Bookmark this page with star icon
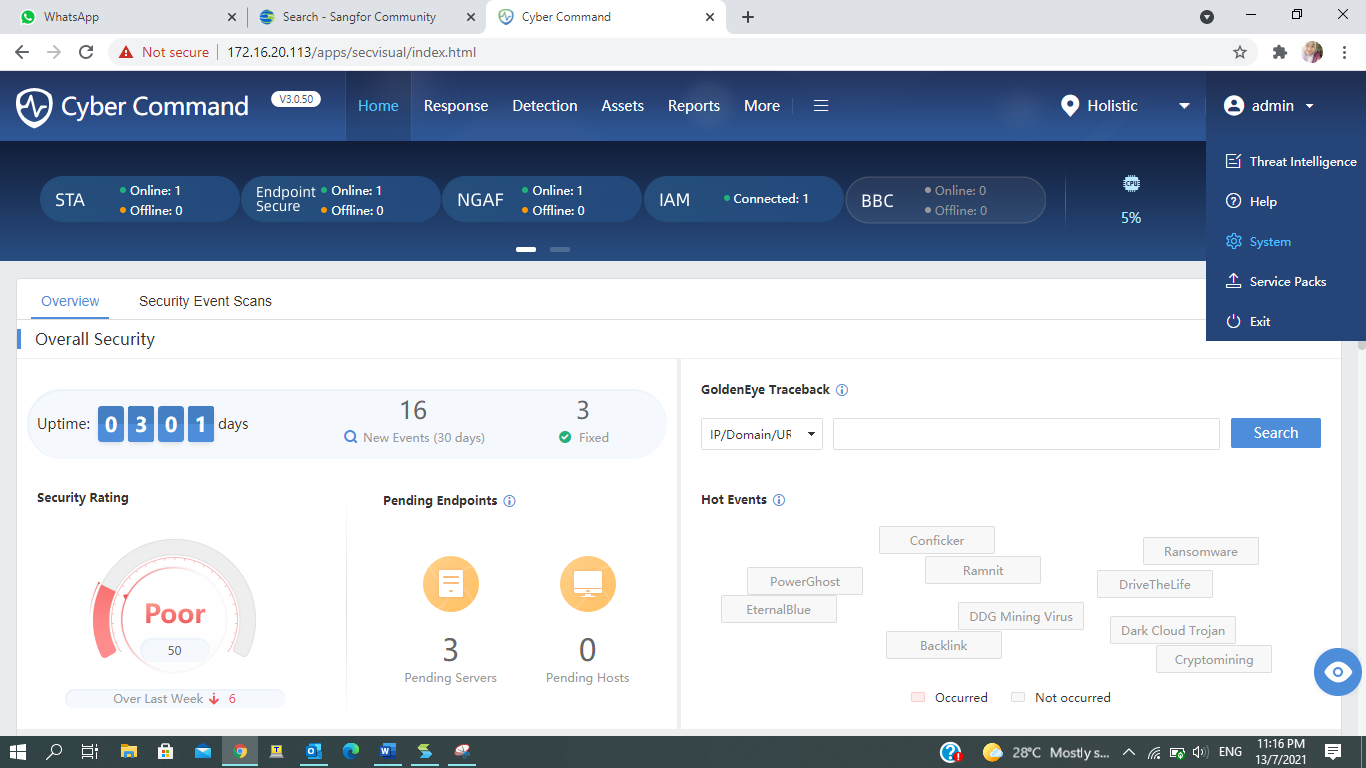Screen dimensions: 1366x768 1240,52
